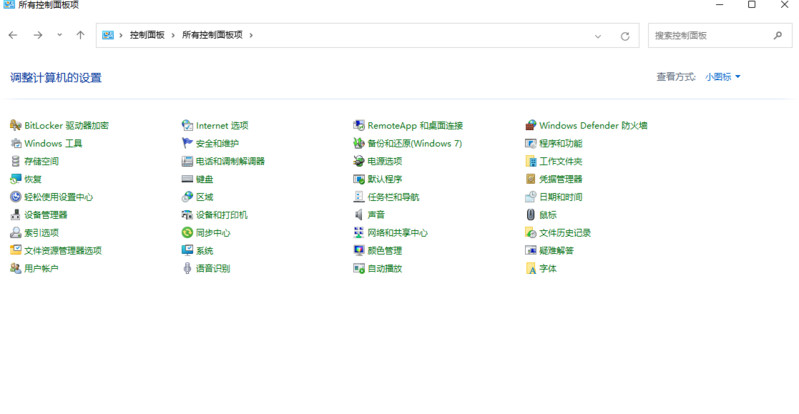Open the 轻松使用设置中心 icon

[x=15, y=197]
